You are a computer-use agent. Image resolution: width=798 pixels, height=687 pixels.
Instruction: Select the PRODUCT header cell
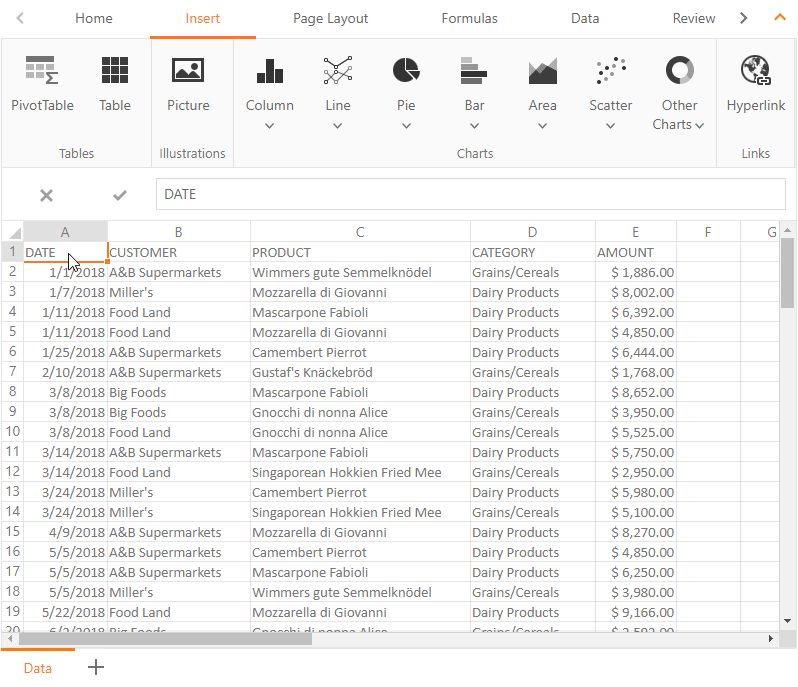pyautogui.click(x=360, y=252)
